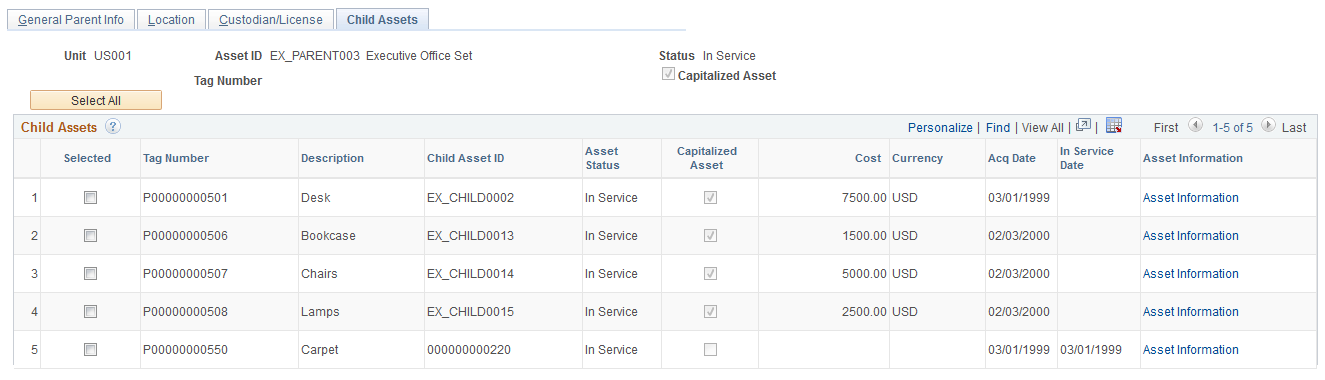Switch to General Parent Info tab

coord(71,20)
